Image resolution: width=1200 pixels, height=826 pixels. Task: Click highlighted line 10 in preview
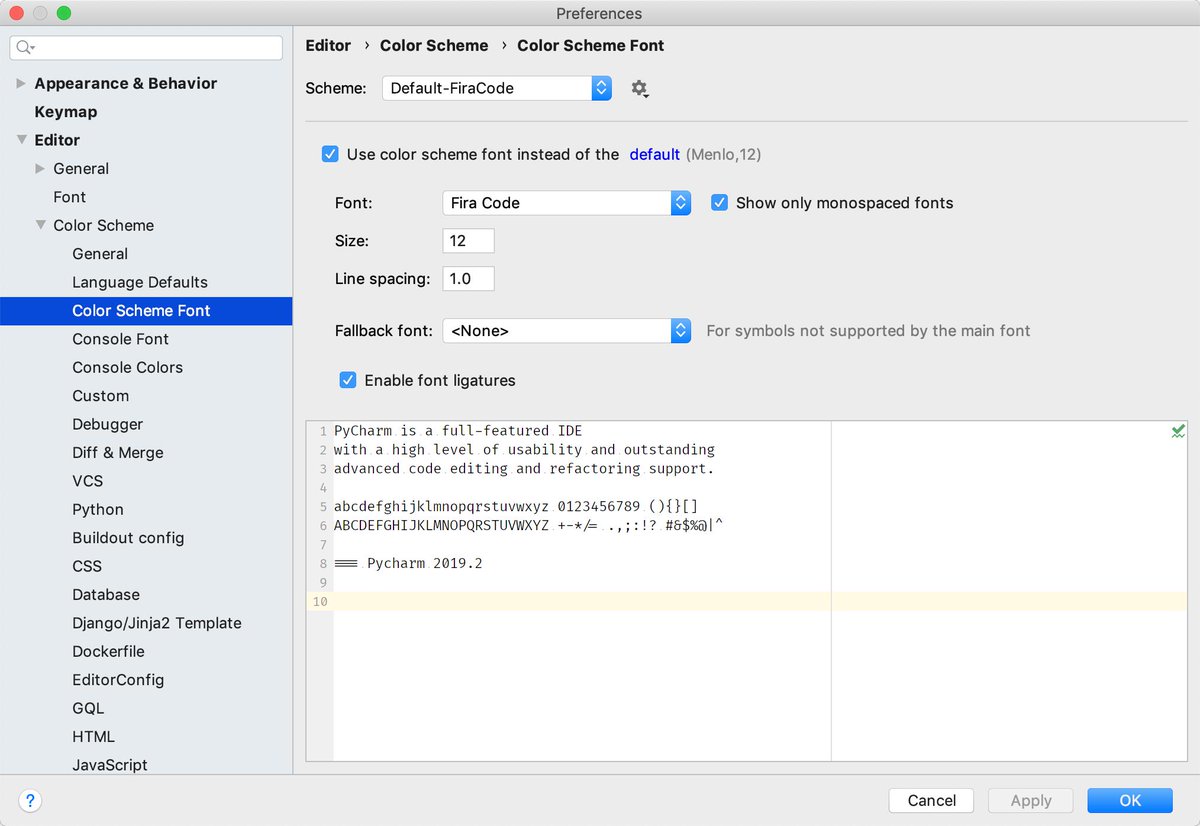click(760, 601)
